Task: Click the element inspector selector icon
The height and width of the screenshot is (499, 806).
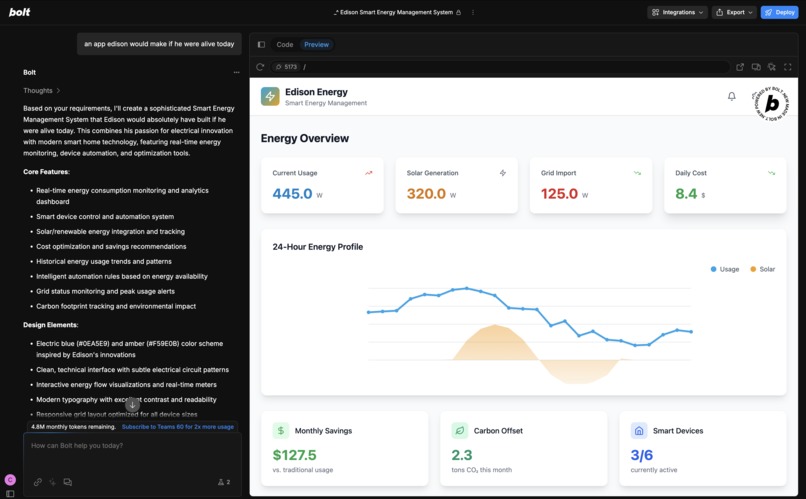Action: click(772, 67)
